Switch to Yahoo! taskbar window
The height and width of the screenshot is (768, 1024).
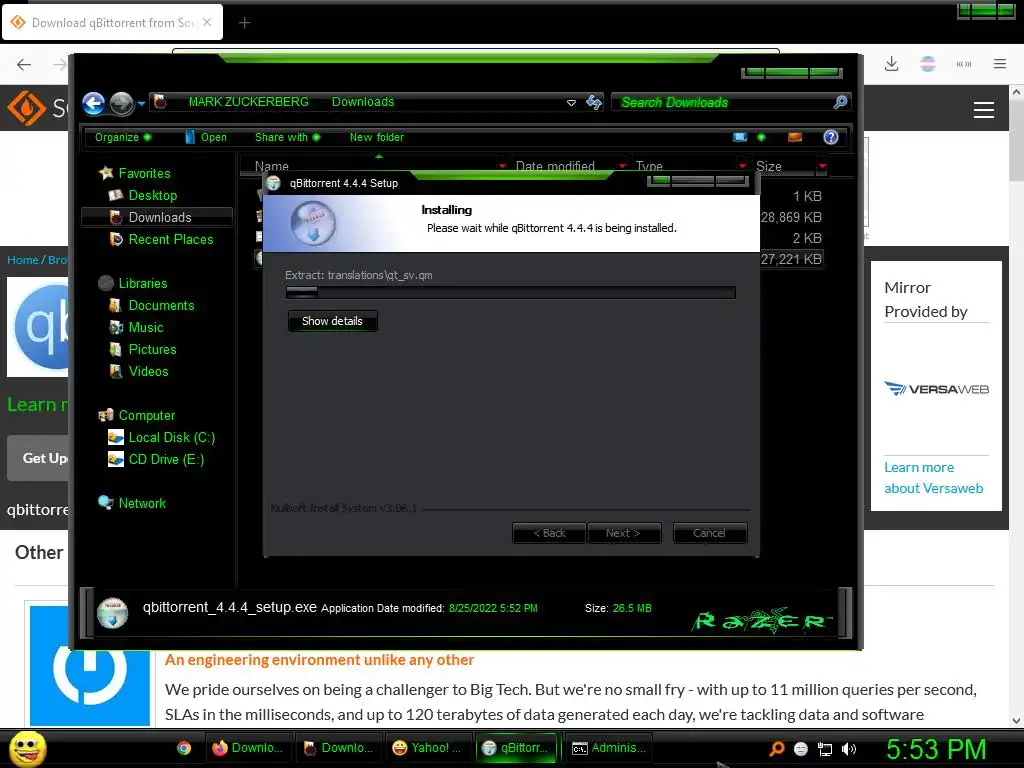coord(427,748)
